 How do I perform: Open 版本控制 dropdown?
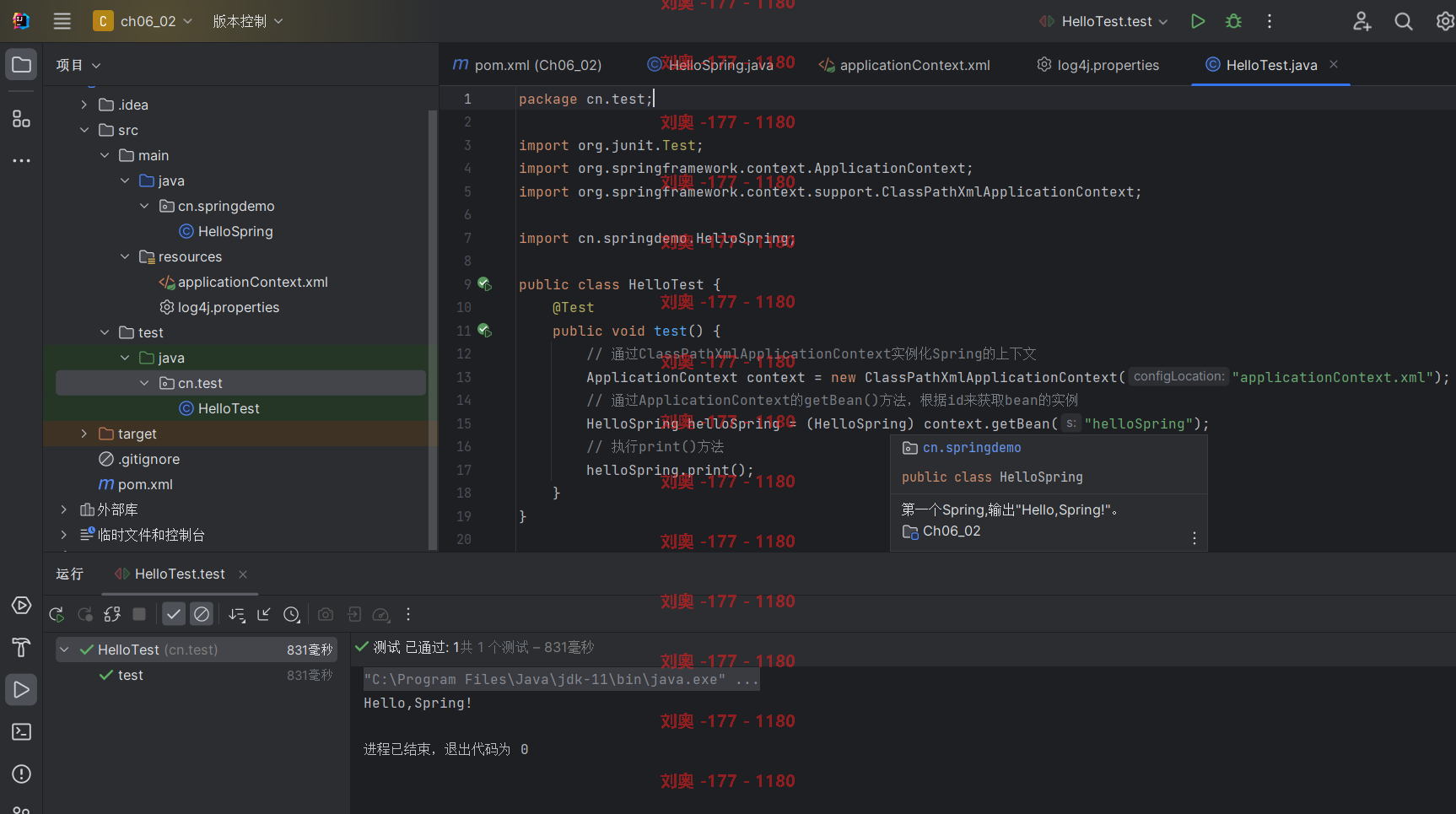(x=247, y=21)
